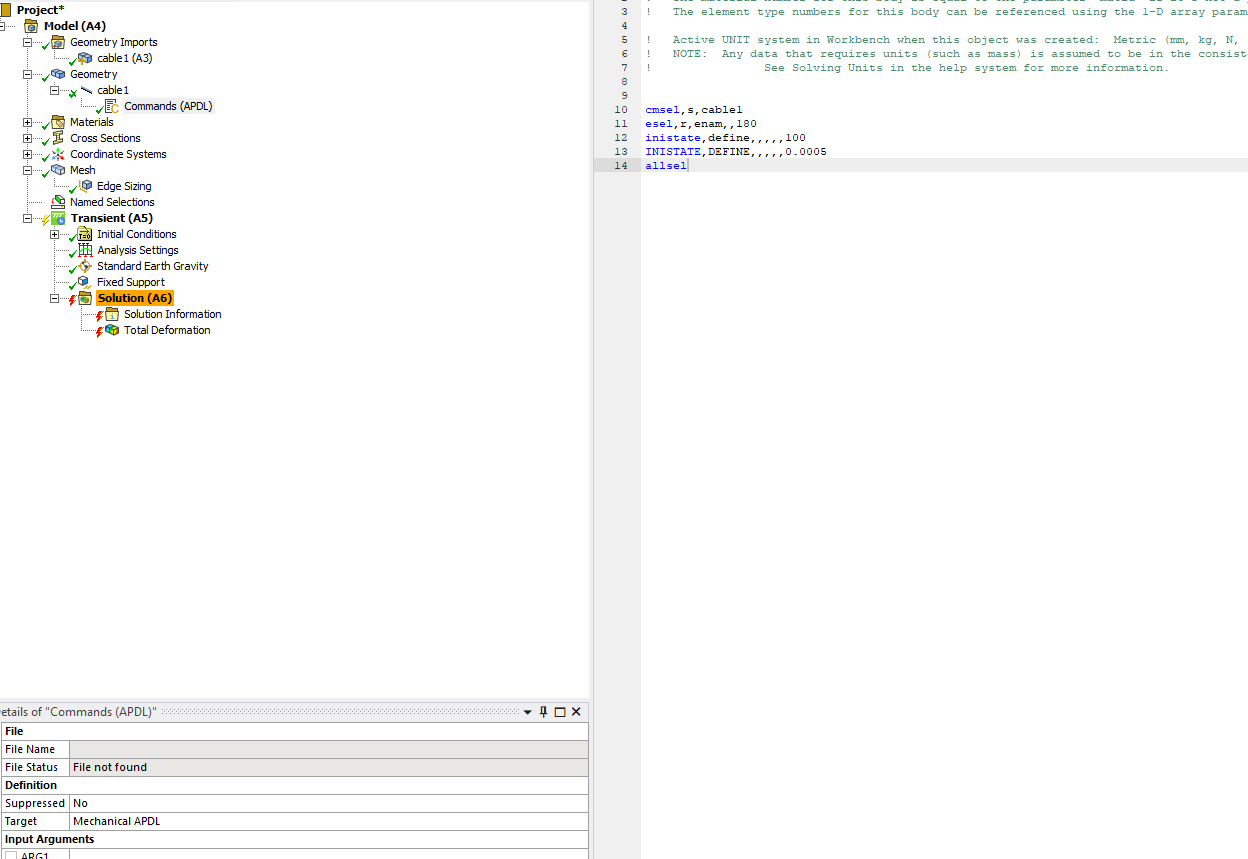This screenshot has width=1248, height=859.
Task: Click the Total Deformation result icon
Action: 112,330
